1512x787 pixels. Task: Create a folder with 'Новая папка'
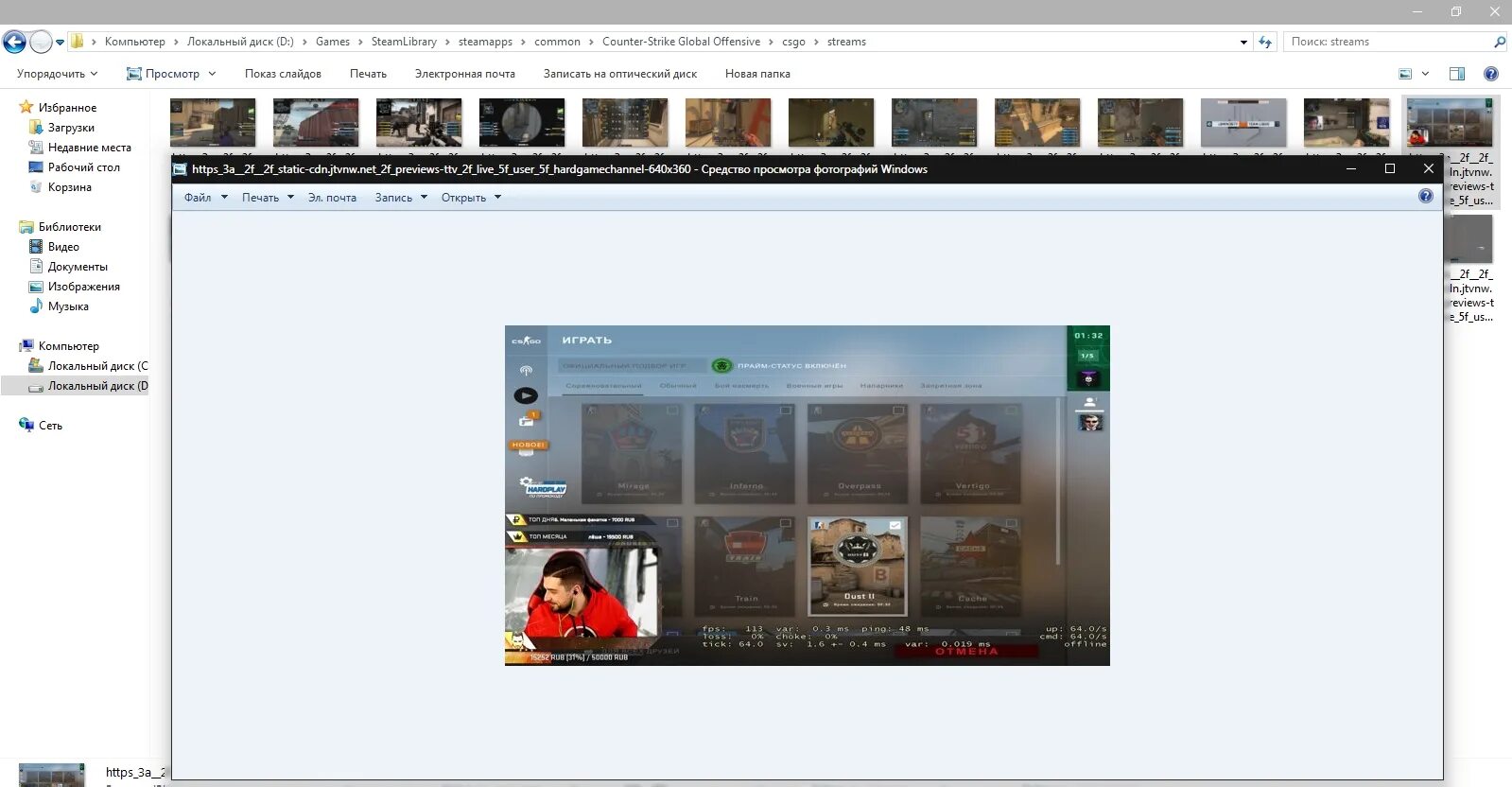(x=757, y=74)
